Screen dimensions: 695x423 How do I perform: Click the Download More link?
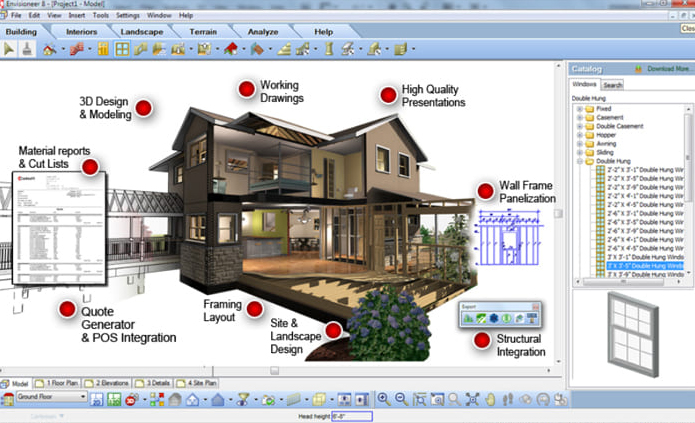[x=668, y=69]
